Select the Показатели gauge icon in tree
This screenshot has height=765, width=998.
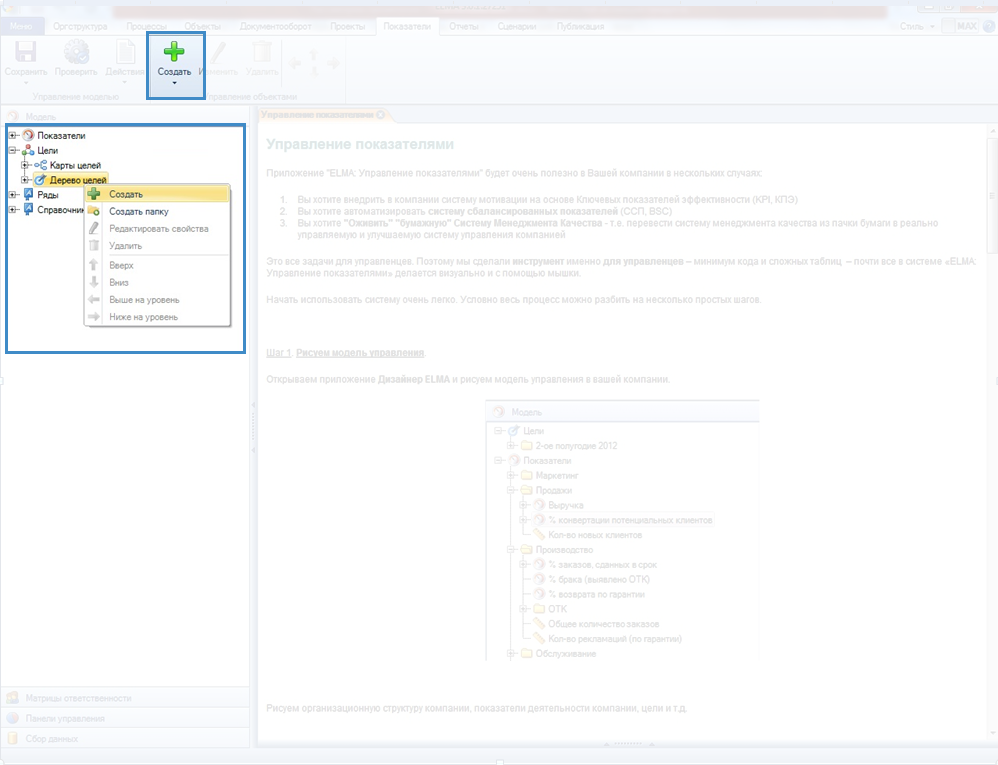pyautogui.click(x=28, y=135)
